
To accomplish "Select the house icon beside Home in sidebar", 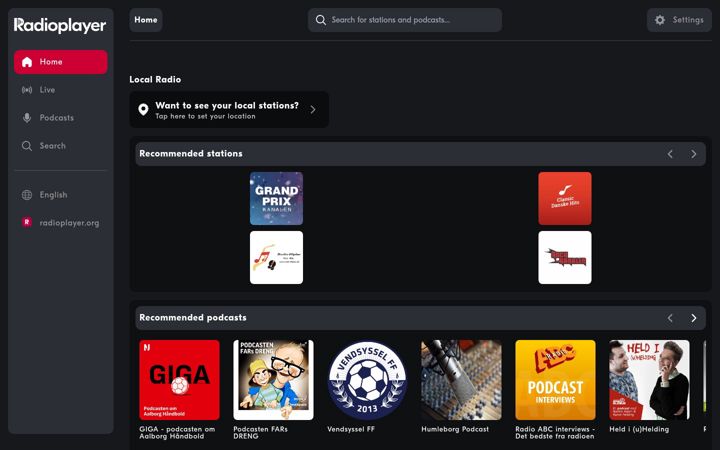I will (x=27, y=62).
